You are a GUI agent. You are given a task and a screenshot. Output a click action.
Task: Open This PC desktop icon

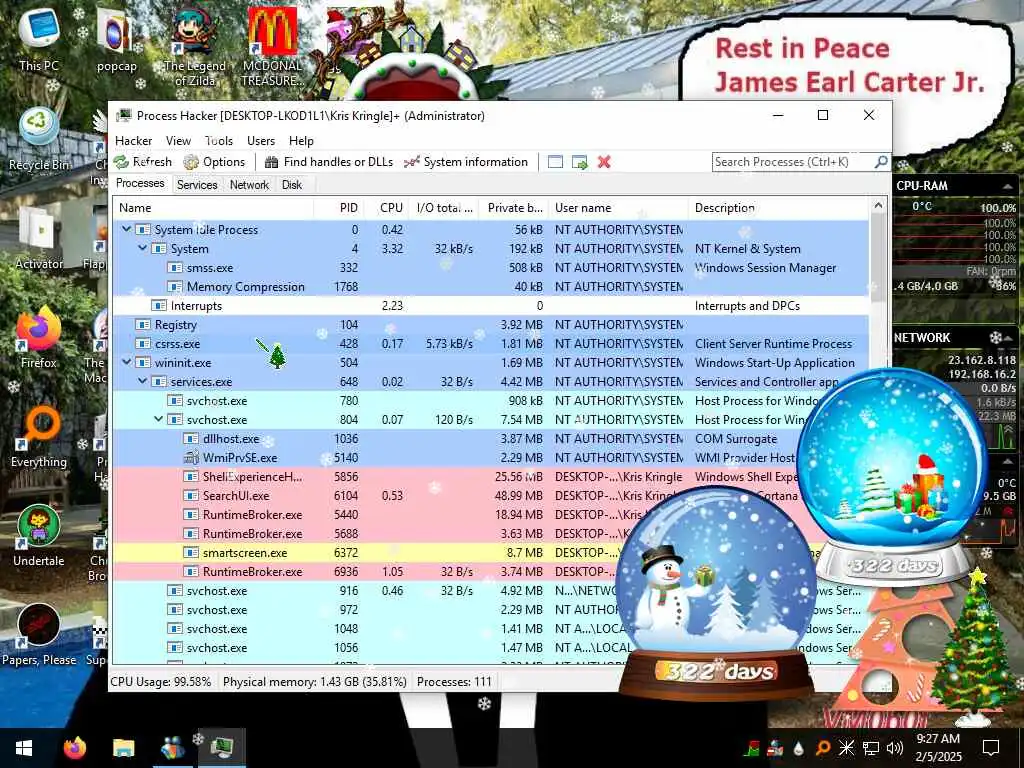coord(39,39)
